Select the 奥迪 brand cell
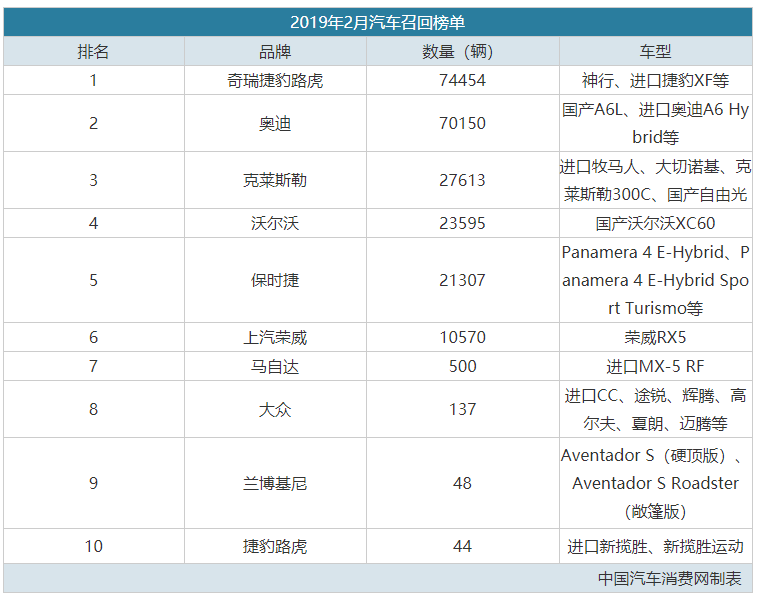 (x=275, y=123)
